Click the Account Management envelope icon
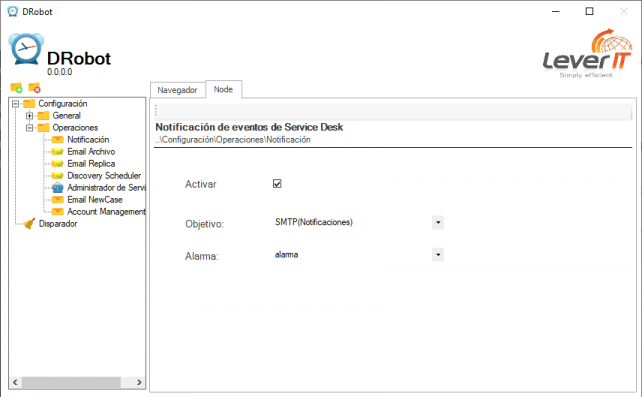Image resolution: width=642 pixels, height=397 pixels. pos(58,212)
